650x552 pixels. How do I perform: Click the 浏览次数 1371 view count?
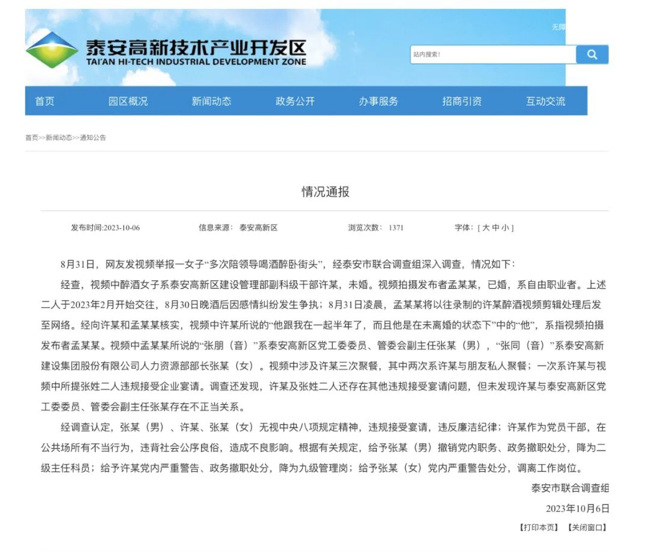[x=376, y=228]
